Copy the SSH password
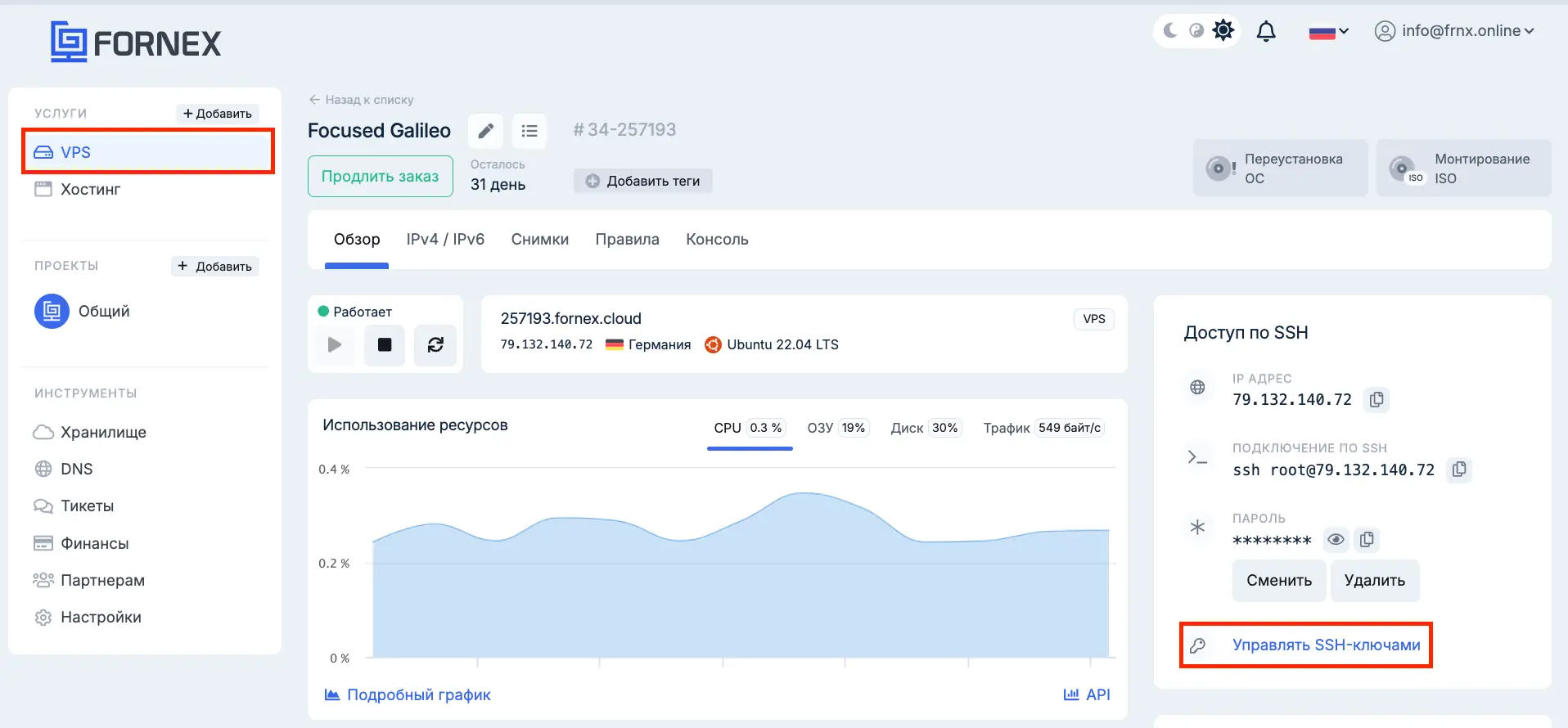This screenshot has width=1568, height=728. click(x=1367, y=539)
